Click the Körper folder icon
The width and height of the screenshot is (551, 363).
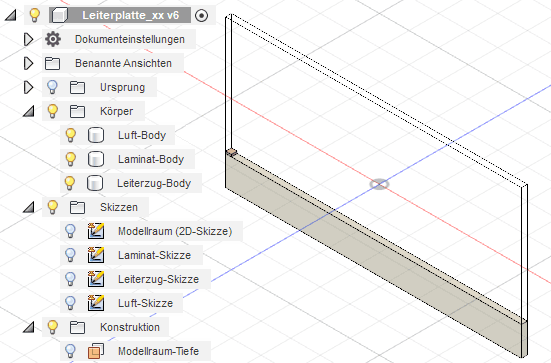pyautogui.click(x=77, y=111)
